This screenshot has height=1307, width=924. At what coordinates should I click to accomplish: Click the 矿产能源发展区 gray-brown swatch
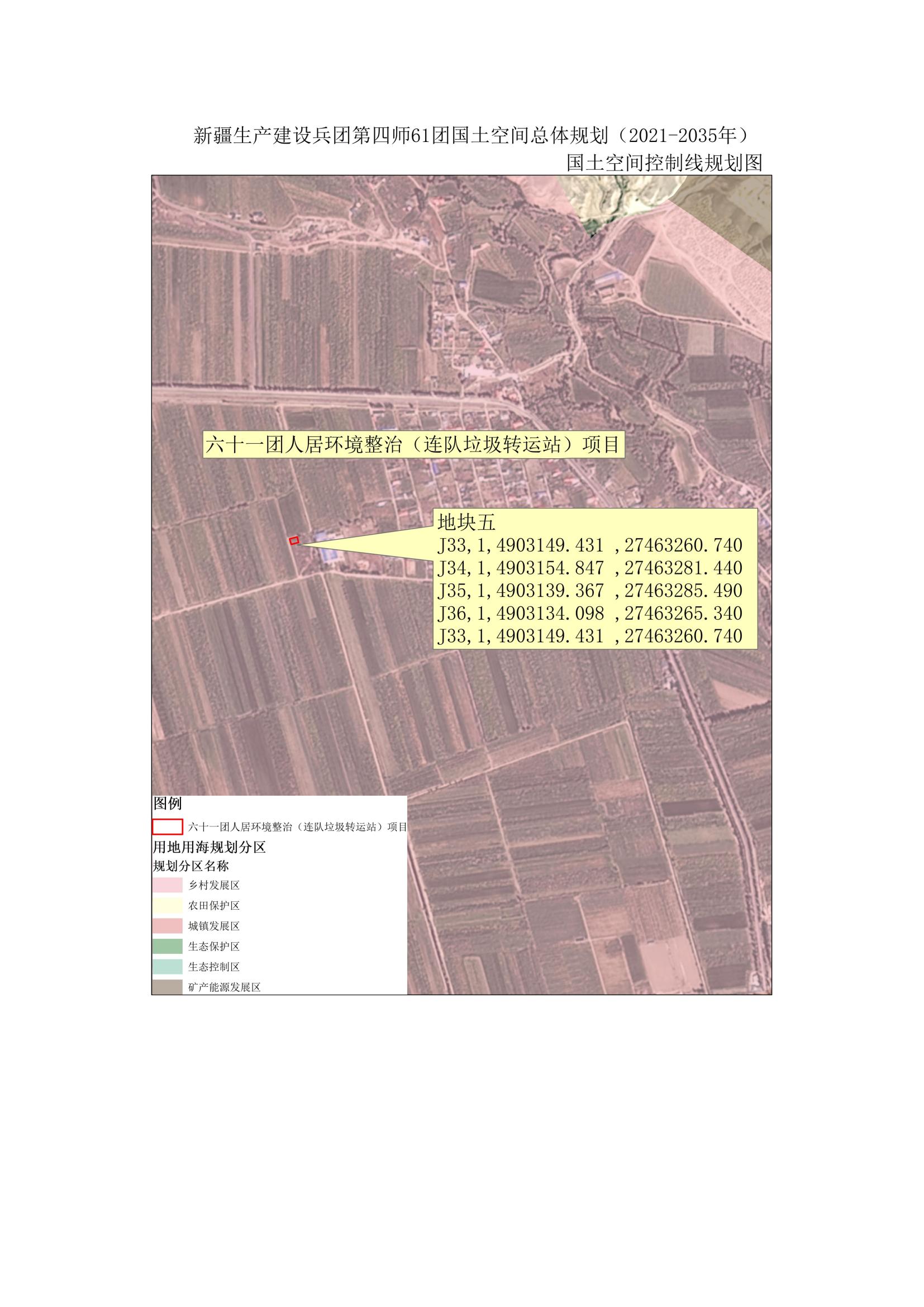[x=167, y=986]
